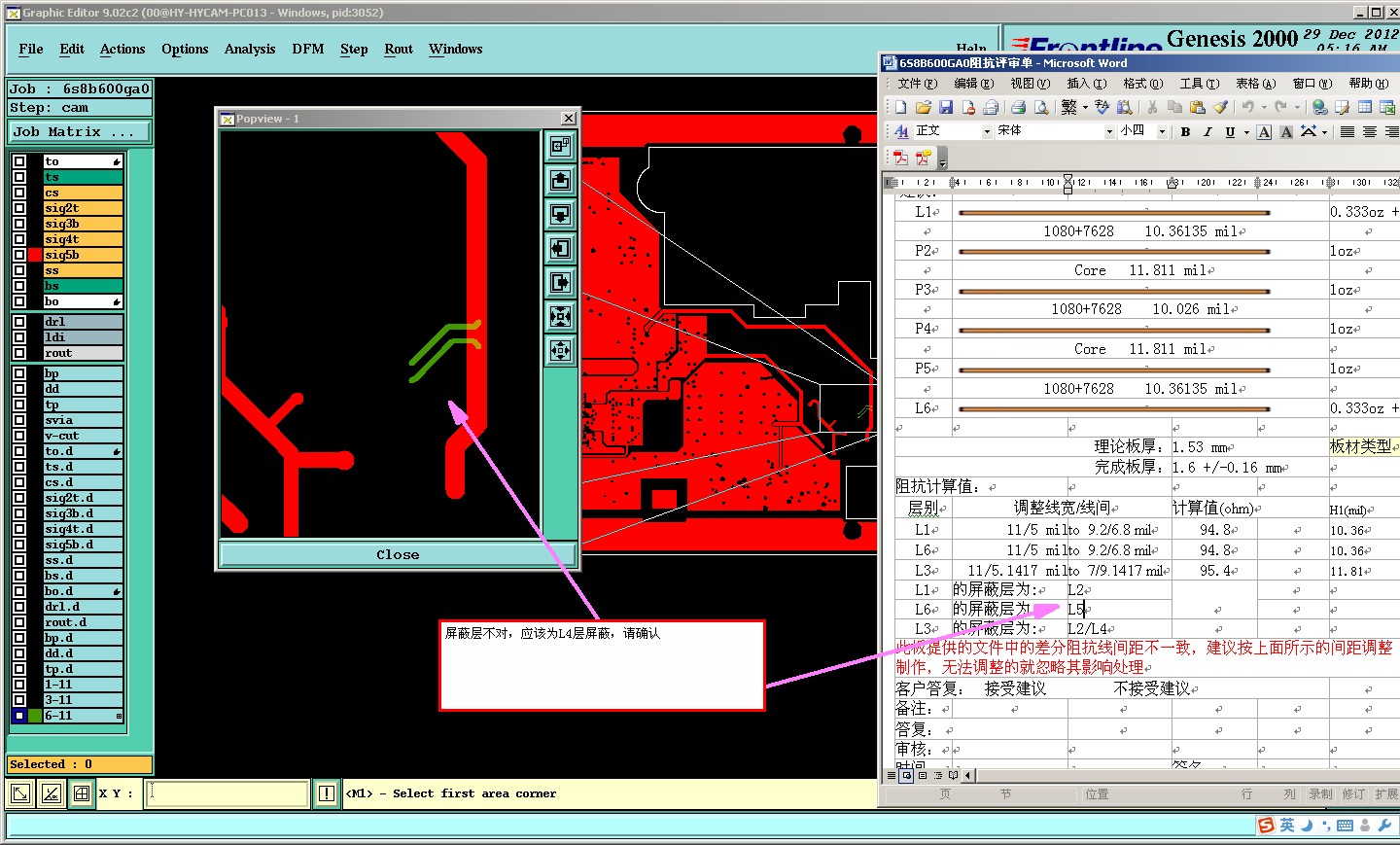
Task: Click the pan-right arrow icon in Popview
Action: [561, 282]
